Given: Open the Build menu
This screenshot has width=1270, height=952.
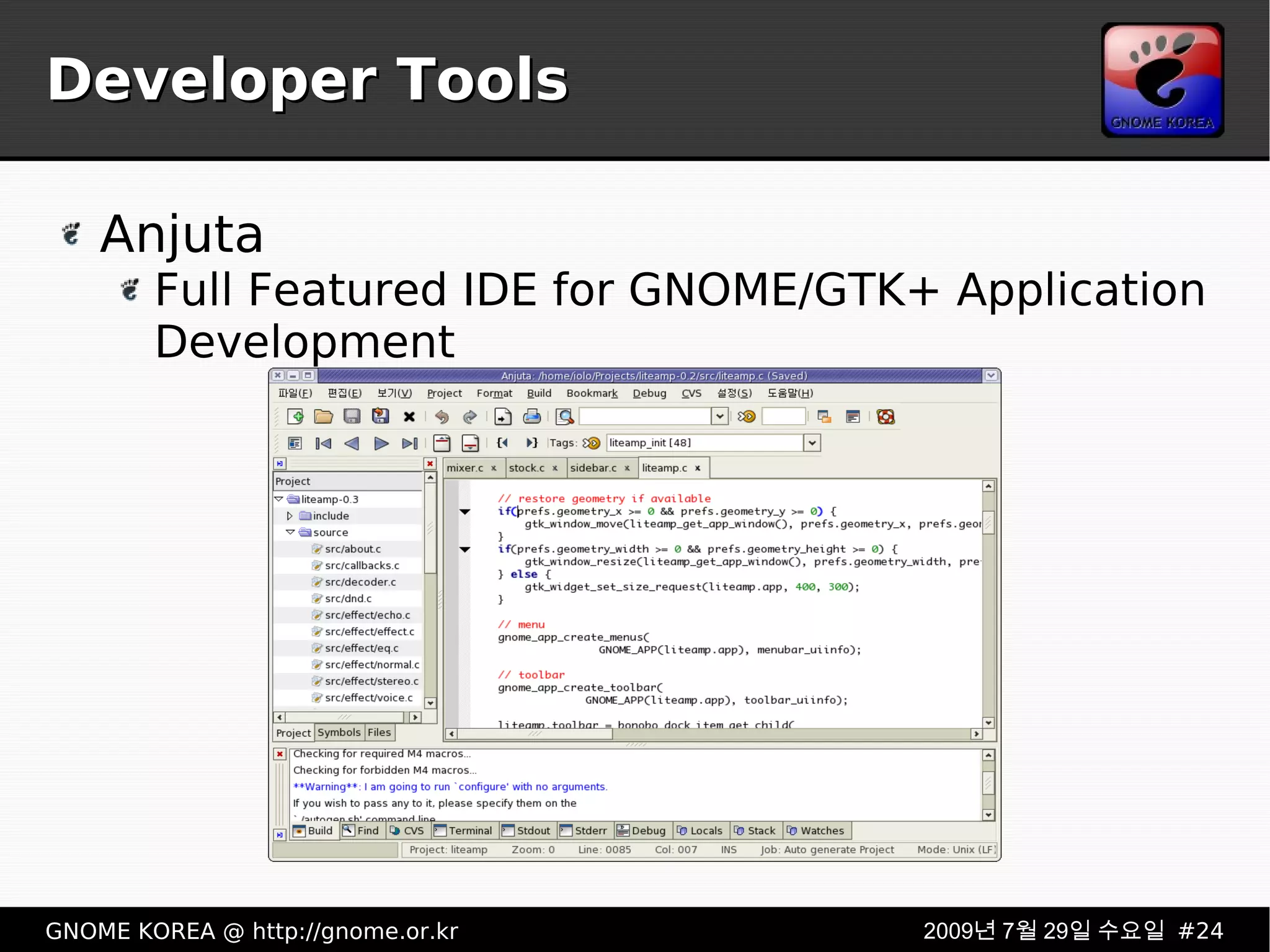Looking at the screenshot, I should (x=539, y=393).
